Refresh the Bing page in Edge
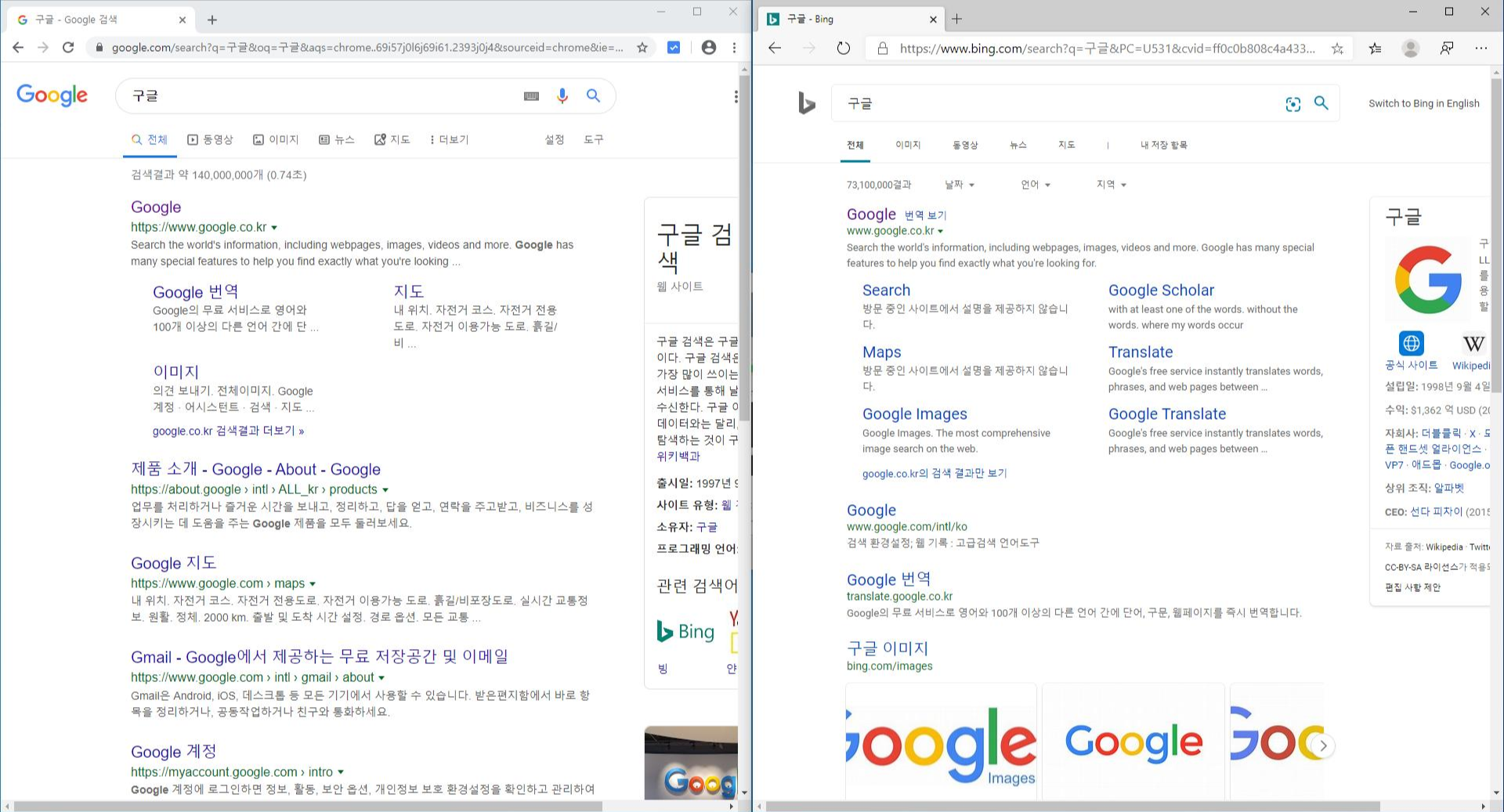This screenshot has height=812, width=1504. tap(844, 49)
